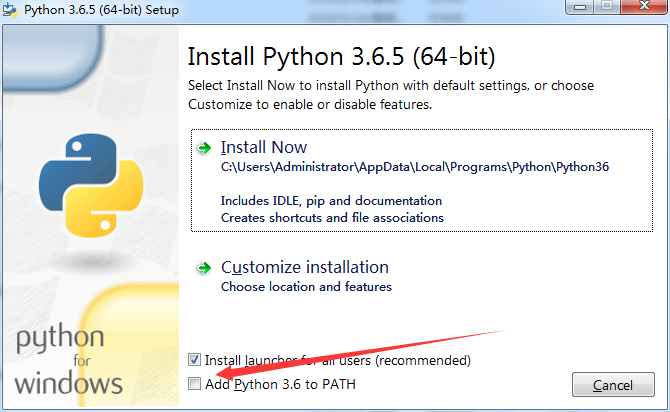
Task: Uncheck the Install launcher for all users box
Action: 194,360
